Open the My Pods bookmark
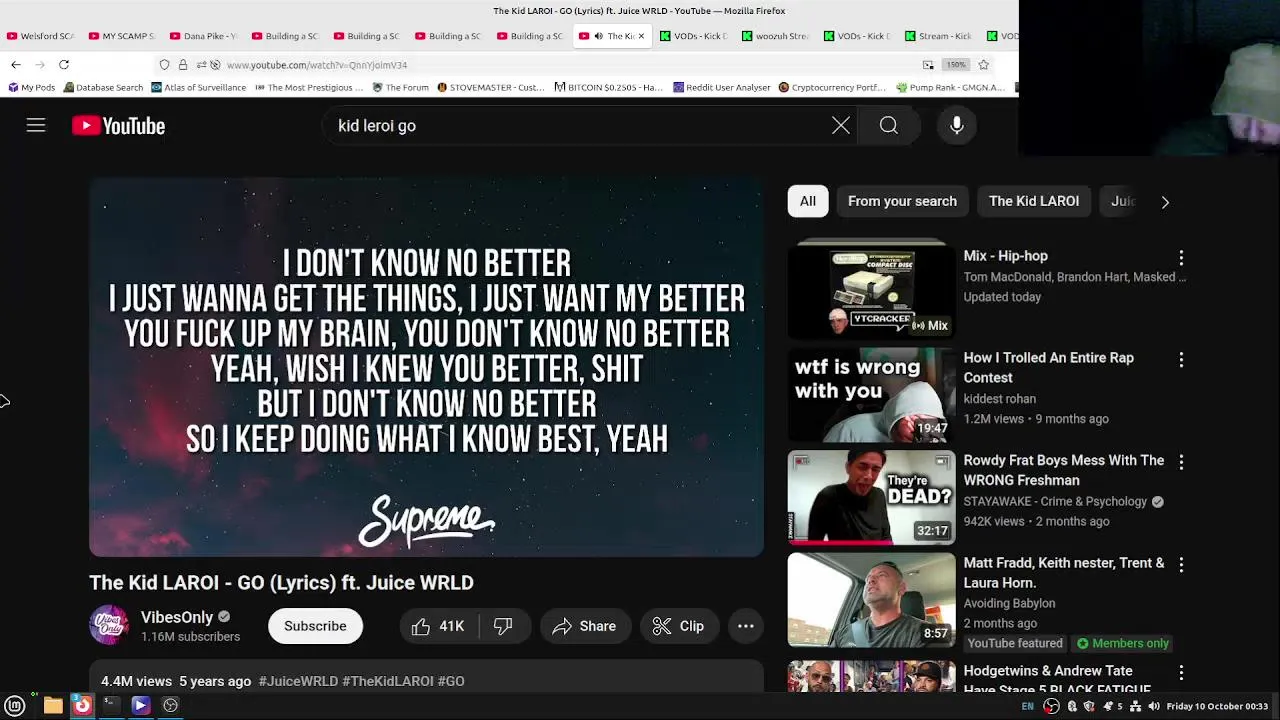The image size is (1280, 720). [30, 87]
